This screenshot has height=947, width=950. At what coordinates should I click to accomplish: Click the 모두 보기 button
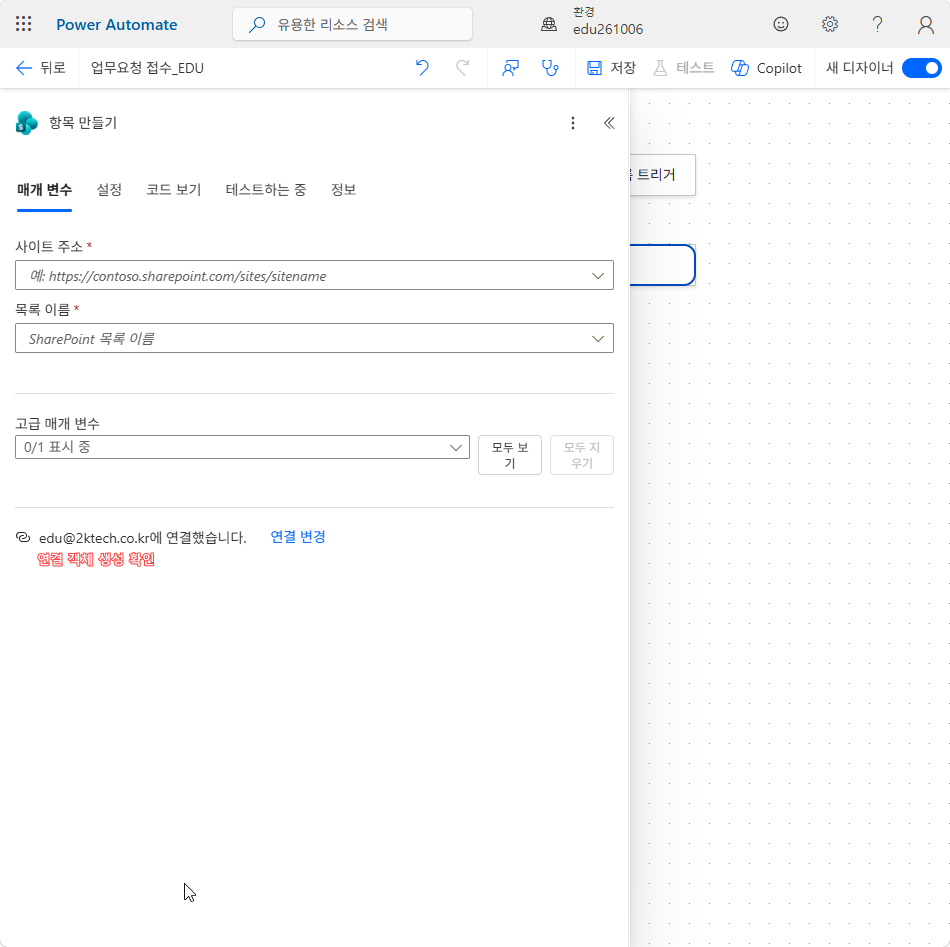tap(510, 455)
